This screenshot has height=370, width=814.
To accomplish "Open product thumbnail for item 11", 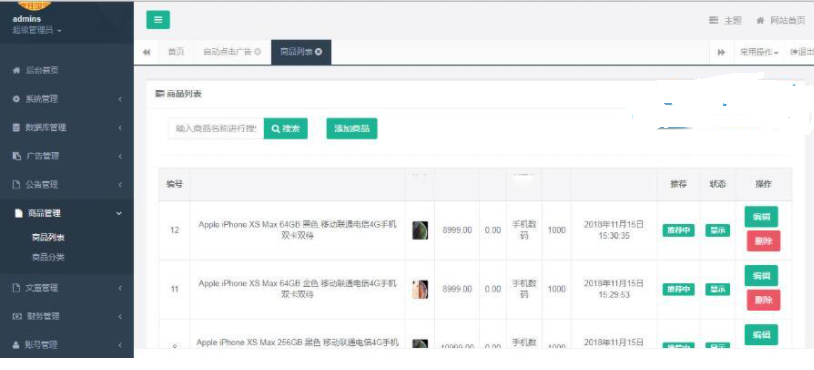I will pos(420,289).
